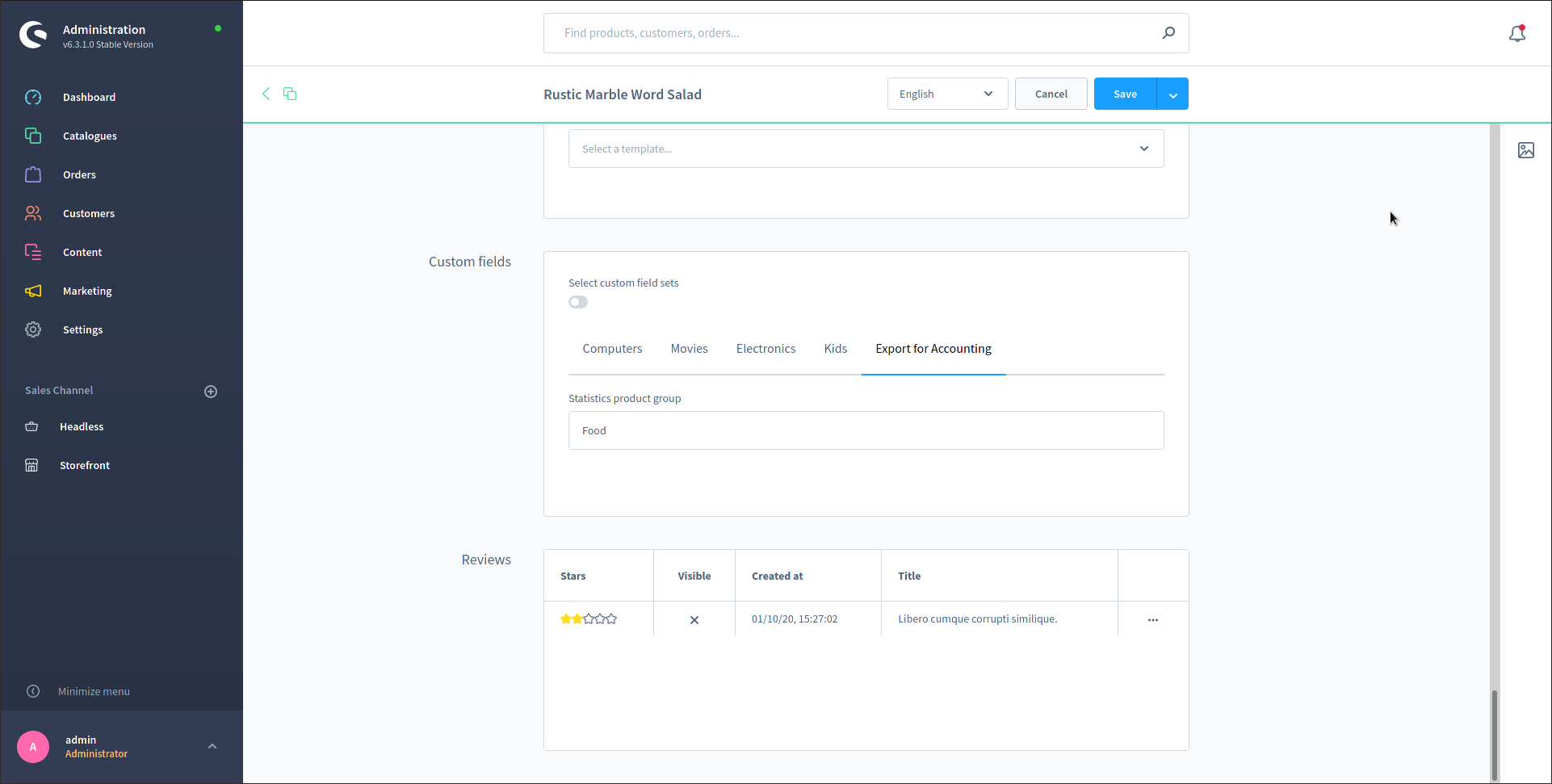Select the Export for Accounting tab
1552x784 pixels.
933,349
